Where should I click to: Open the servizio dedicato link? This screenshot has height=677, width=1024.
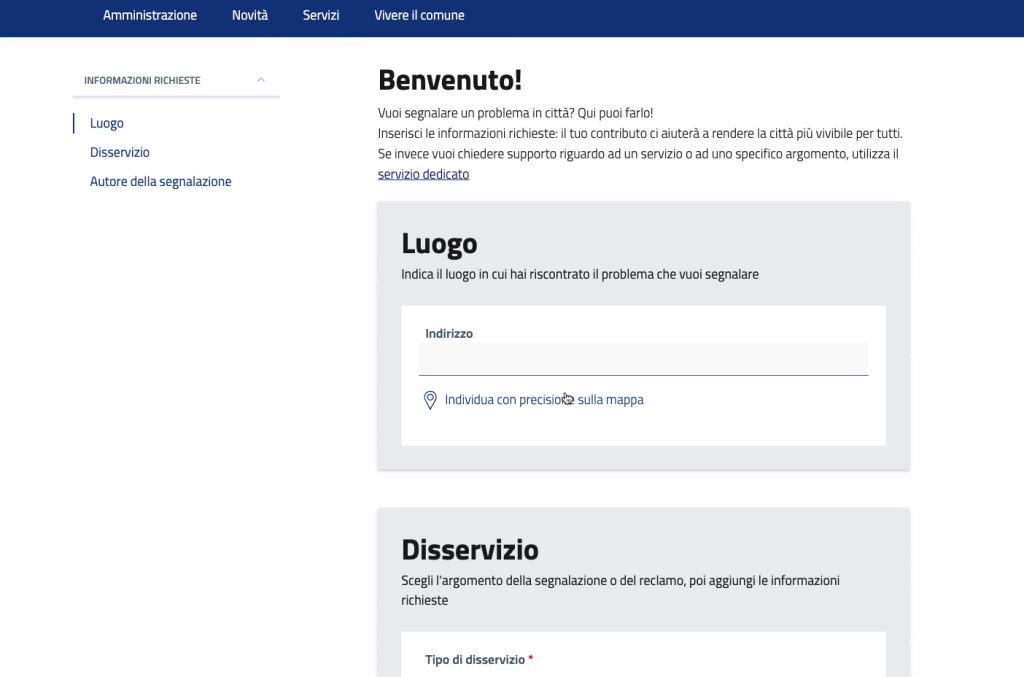coord(423,173)
